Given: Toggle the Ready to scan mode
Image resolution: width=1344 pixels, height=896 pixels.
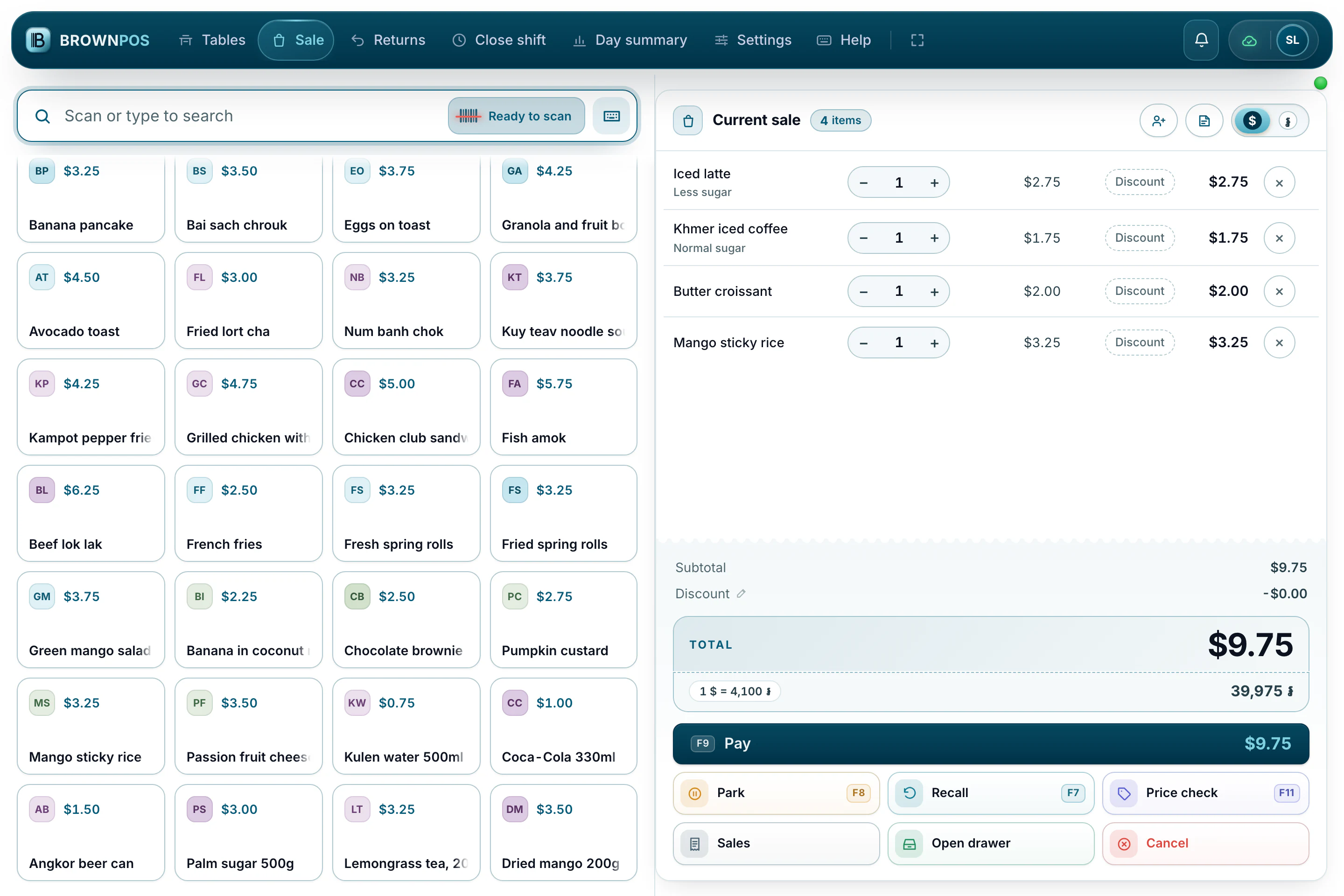Looking at the screenshot, I should tap(517, 116).
